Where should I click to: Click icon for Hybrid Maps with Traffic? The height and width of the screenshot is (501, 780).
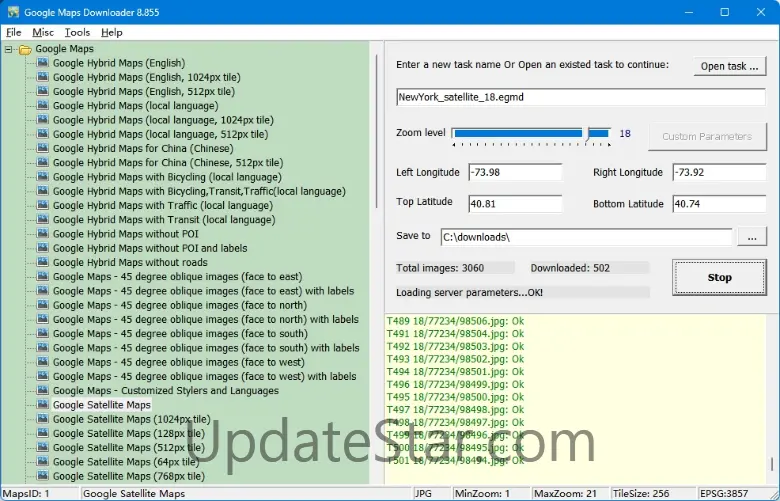43,205
